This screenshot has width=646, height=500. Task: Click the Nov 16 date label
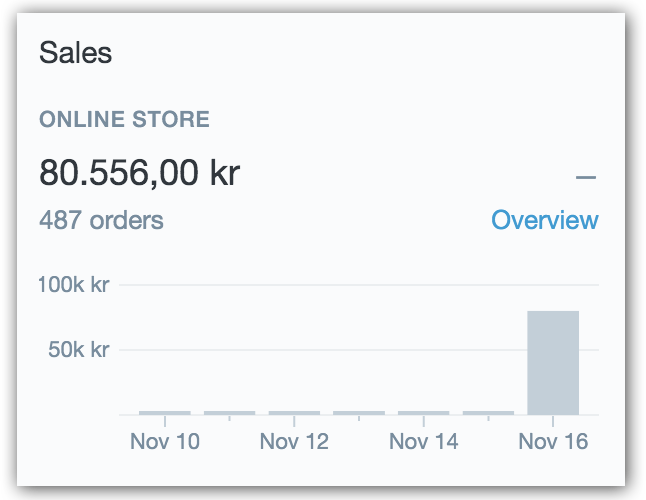(x=553, y=442)
